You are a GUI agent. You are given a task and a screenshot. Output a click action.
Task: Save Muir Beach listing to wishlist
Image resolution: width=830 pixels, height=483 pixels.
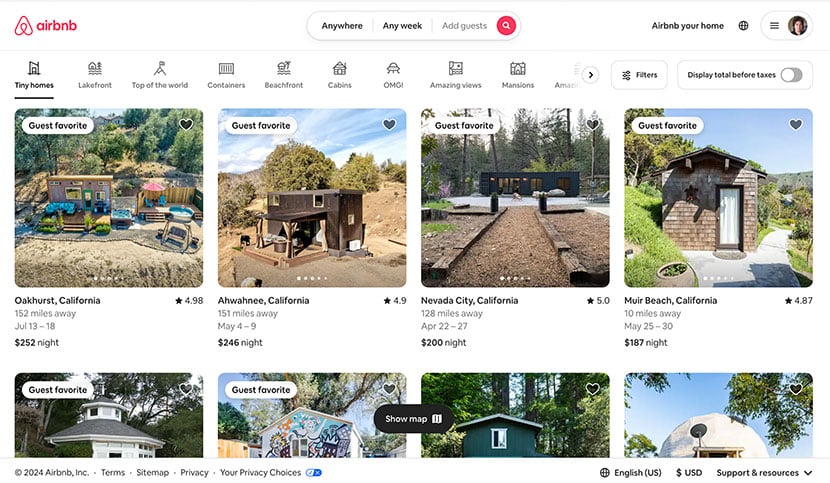pyautogui.click(x=796, y=125)
